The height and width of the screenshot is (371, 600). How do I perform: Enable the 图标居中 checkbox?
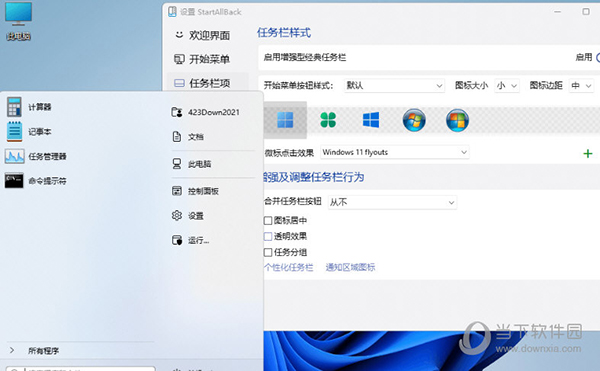268,221
